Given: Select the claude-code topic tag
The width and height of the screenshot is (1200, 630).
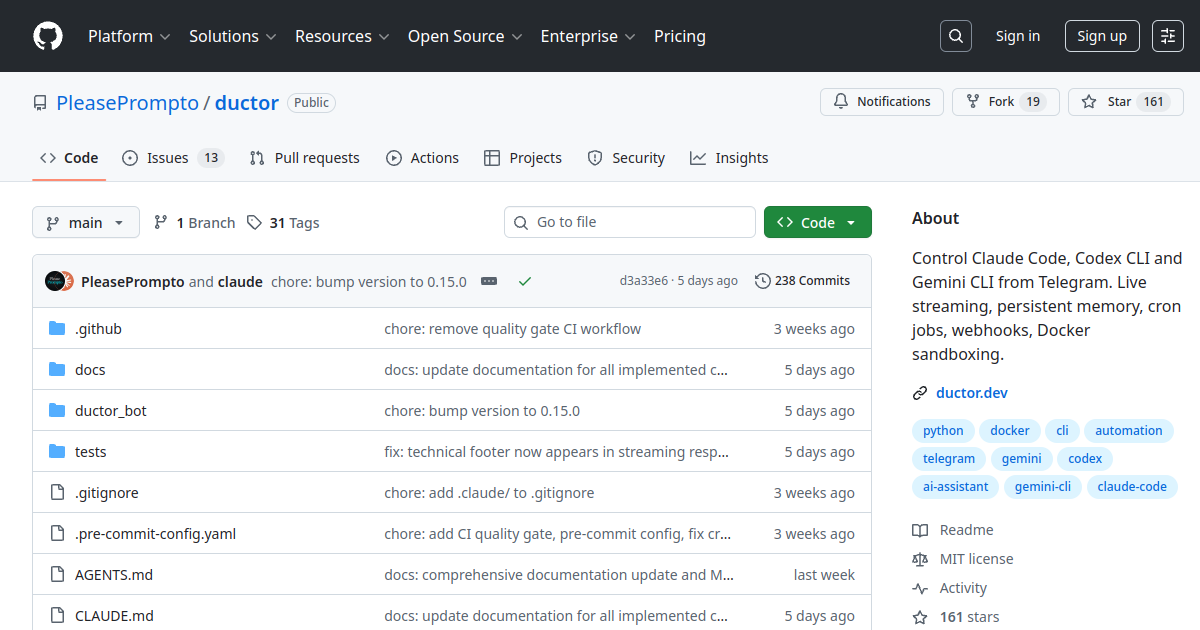Looking at the screenshot, I should click(x=1131, y=487).
